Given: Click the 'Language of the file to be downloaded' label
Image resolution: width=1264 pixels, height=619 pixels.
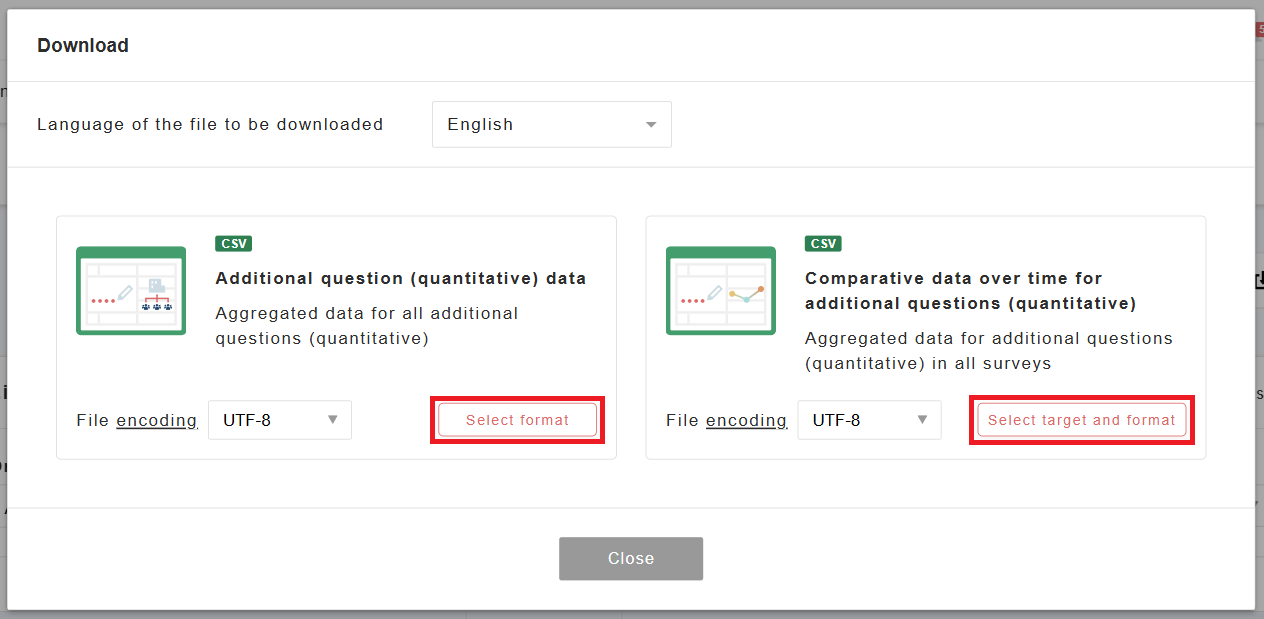Looking at the screenshot, I should 210,125.
